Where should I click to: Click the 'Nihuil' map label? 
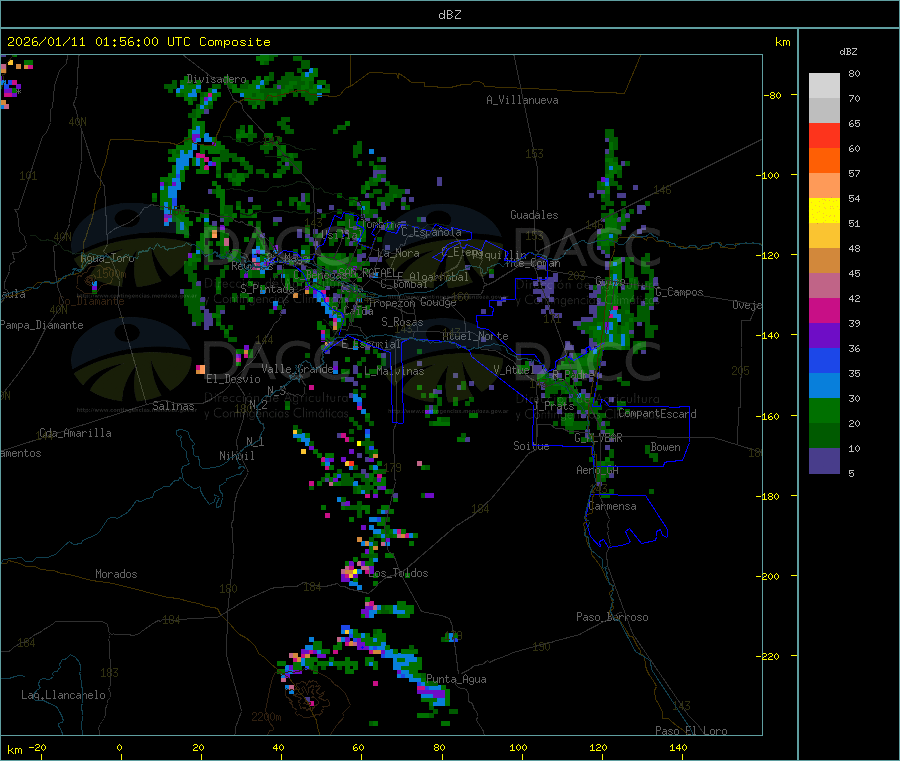pyautogui.click(x=236, y=456)
